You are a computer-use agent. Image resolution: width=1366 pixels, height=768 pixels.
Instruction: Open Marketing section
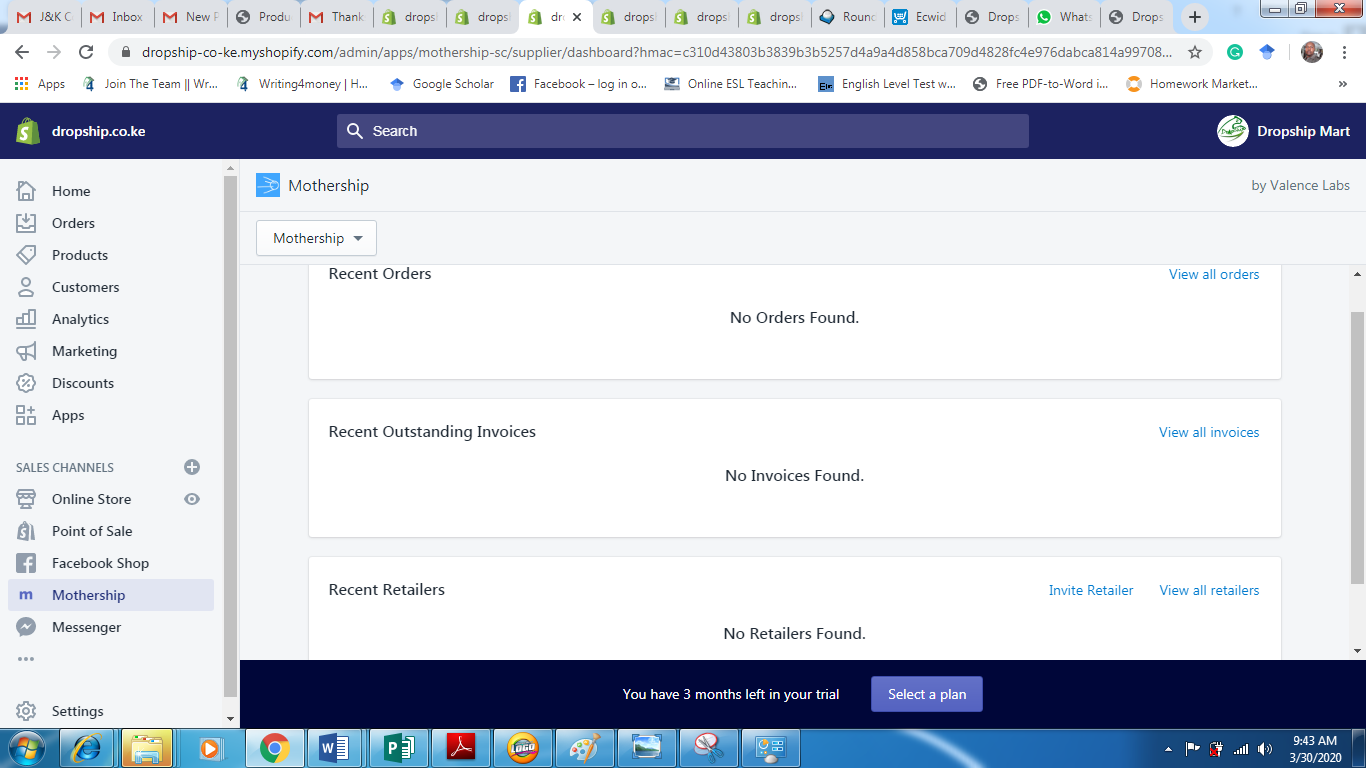pyautogui.click(x=84, y=351)
